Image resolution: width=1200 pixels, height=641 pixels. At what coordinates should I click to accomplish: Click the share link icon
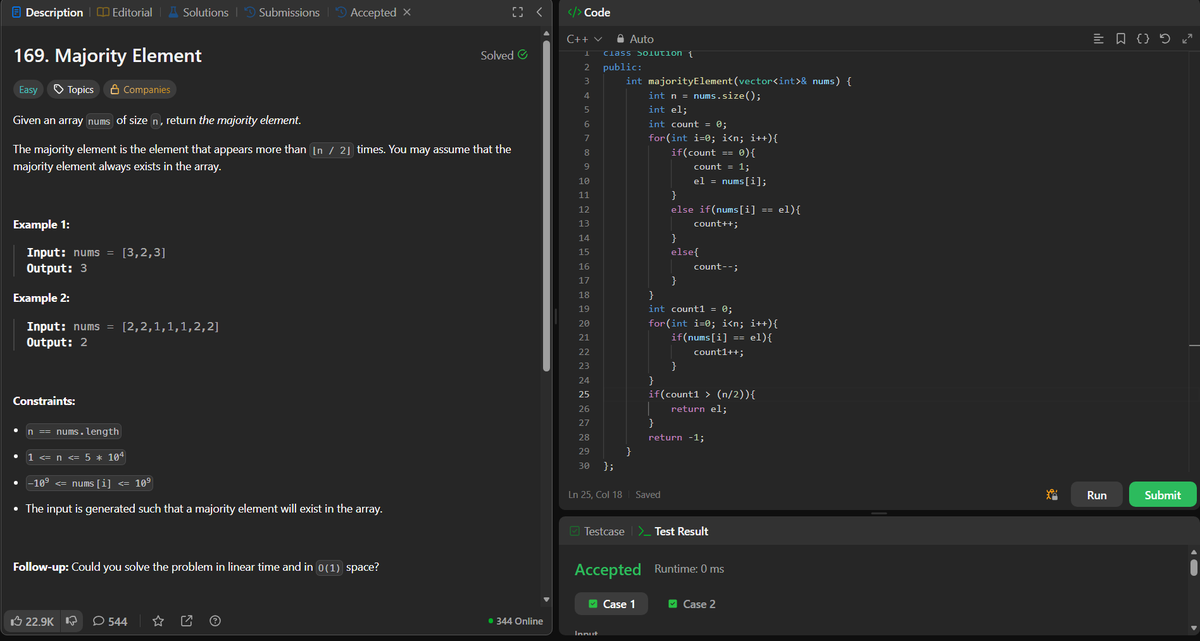[187, 621]
